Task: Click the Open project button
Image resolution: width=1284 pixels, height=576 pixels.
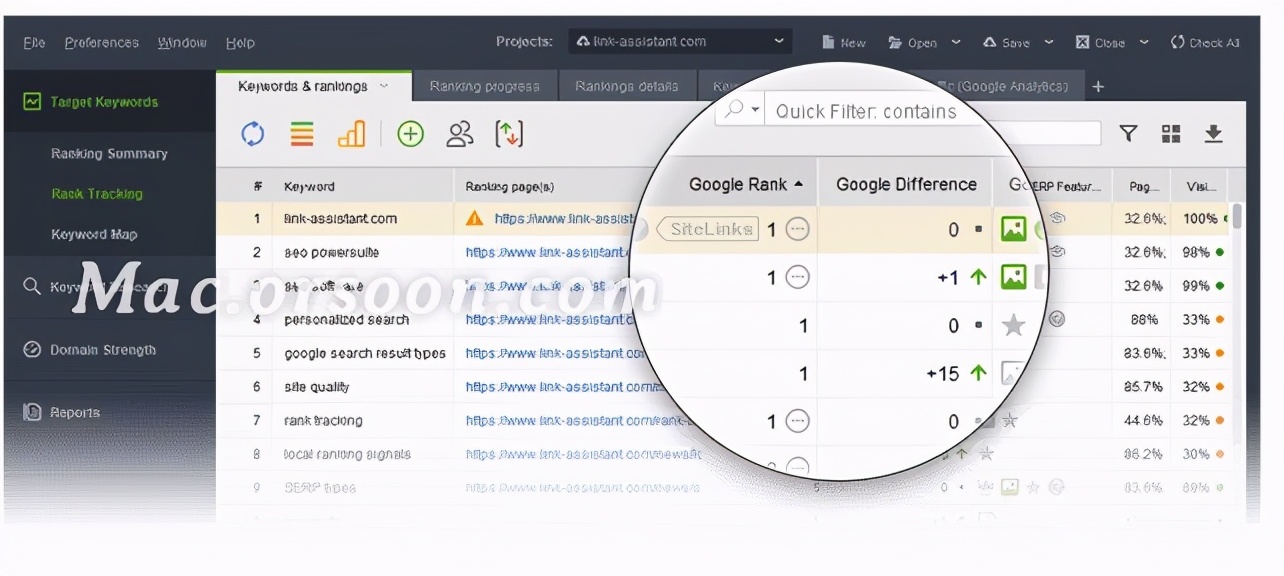Action: tap(914, 43)
